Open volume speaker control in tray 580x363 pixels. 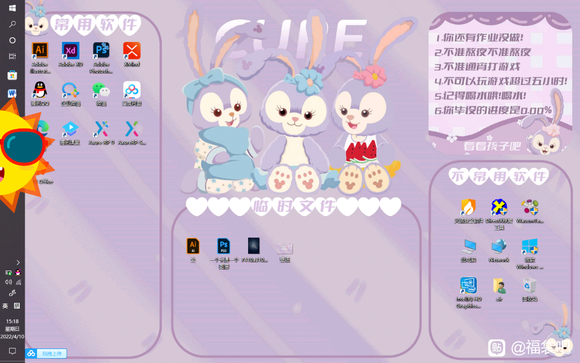[x=8, y=282]
